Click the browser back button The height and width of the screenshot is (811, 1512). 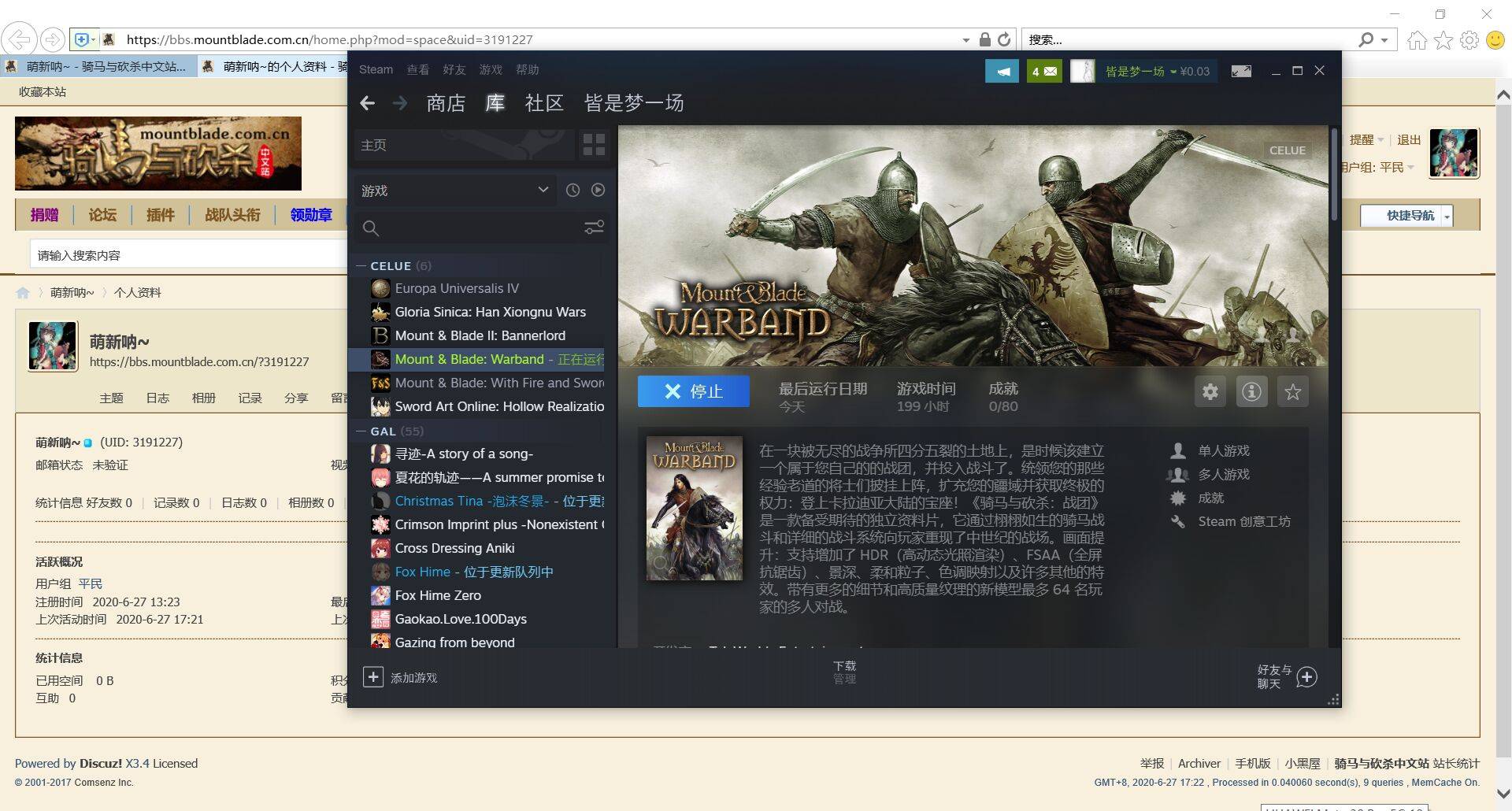point(19,39)
